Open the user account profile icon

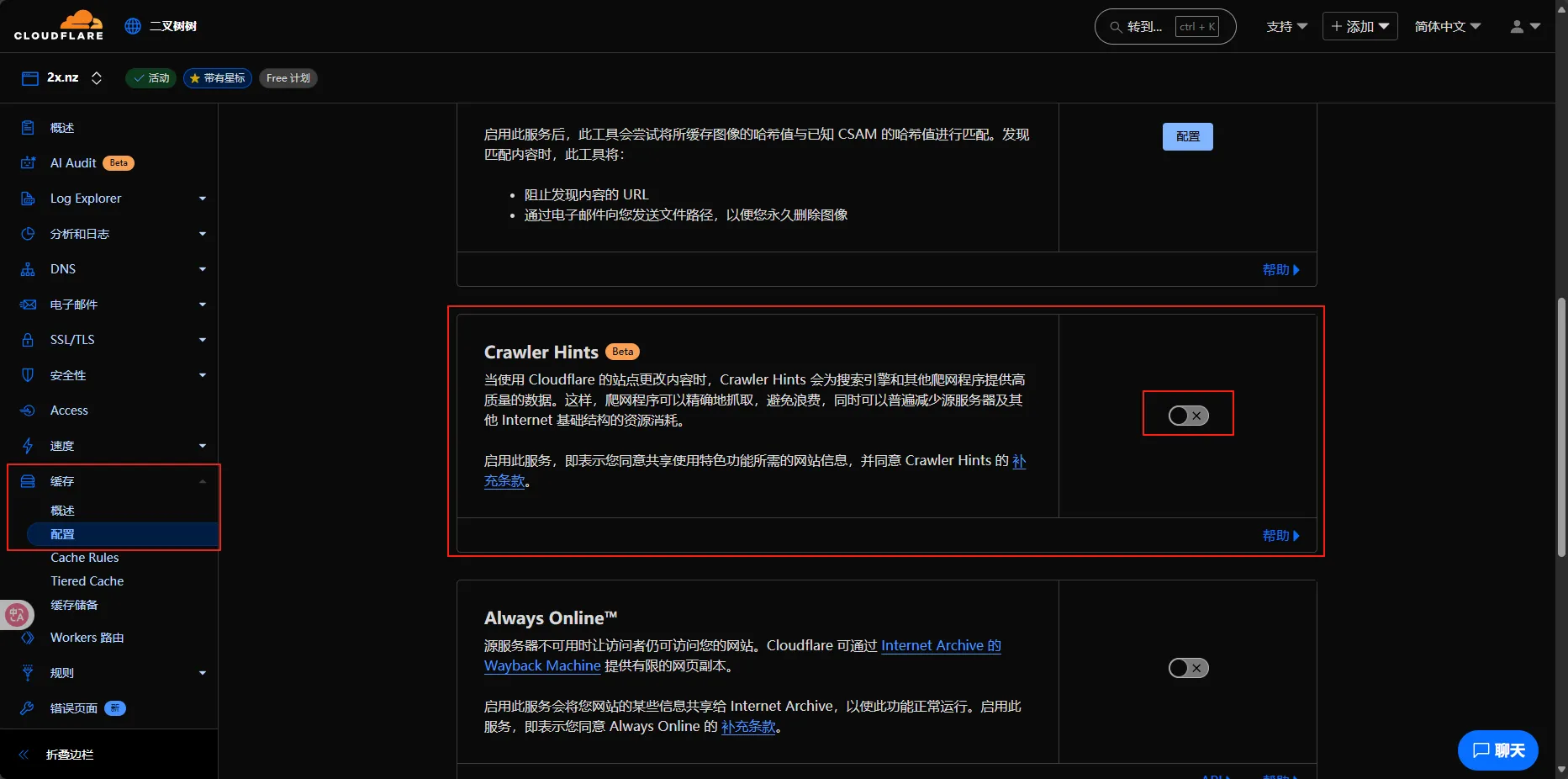1524,27
